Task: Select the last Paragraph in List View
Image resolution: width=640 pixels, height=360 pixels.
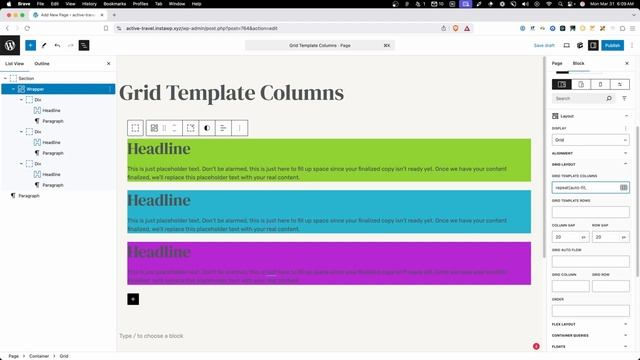Action: point(29,196)
